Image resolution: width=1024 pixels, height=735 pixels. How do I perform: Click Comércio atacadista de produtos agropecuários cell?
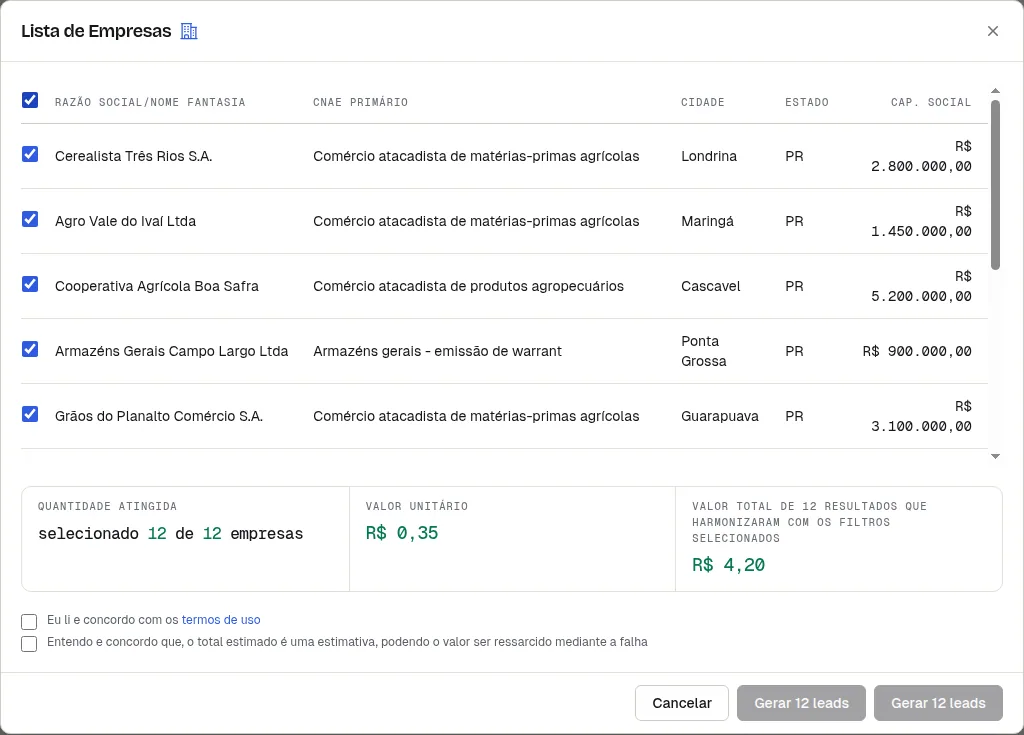pyautogui.click(x=468, y=286)
